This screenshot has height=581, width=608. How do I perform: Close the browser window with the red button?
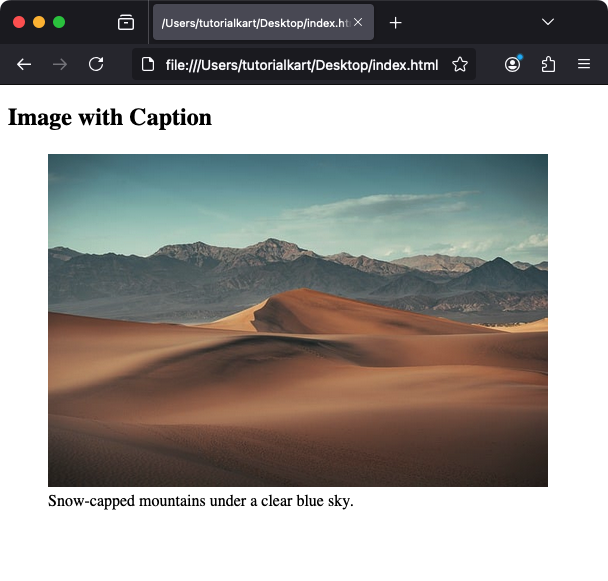point(19,22)
